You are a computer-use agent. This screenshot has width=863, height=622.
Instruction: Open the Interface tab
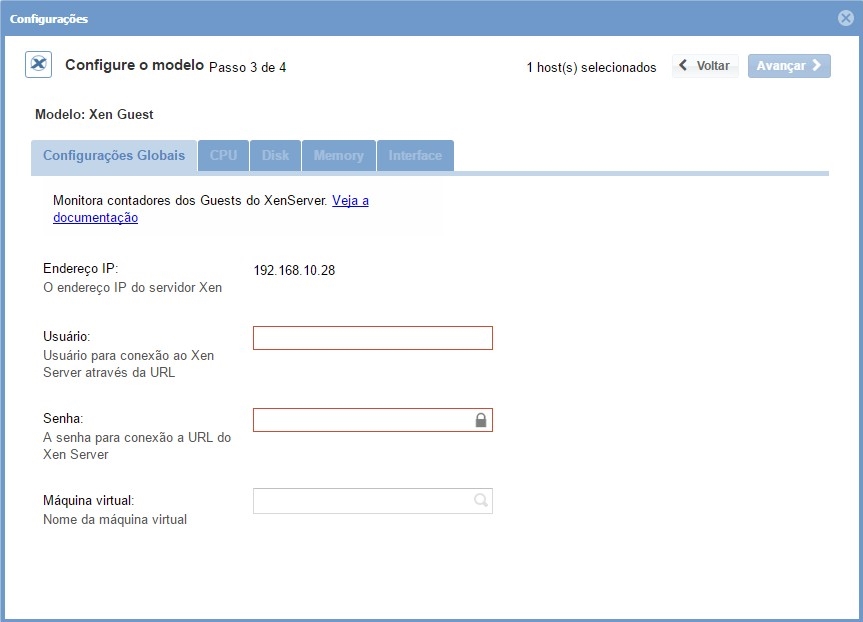[415, 156]
